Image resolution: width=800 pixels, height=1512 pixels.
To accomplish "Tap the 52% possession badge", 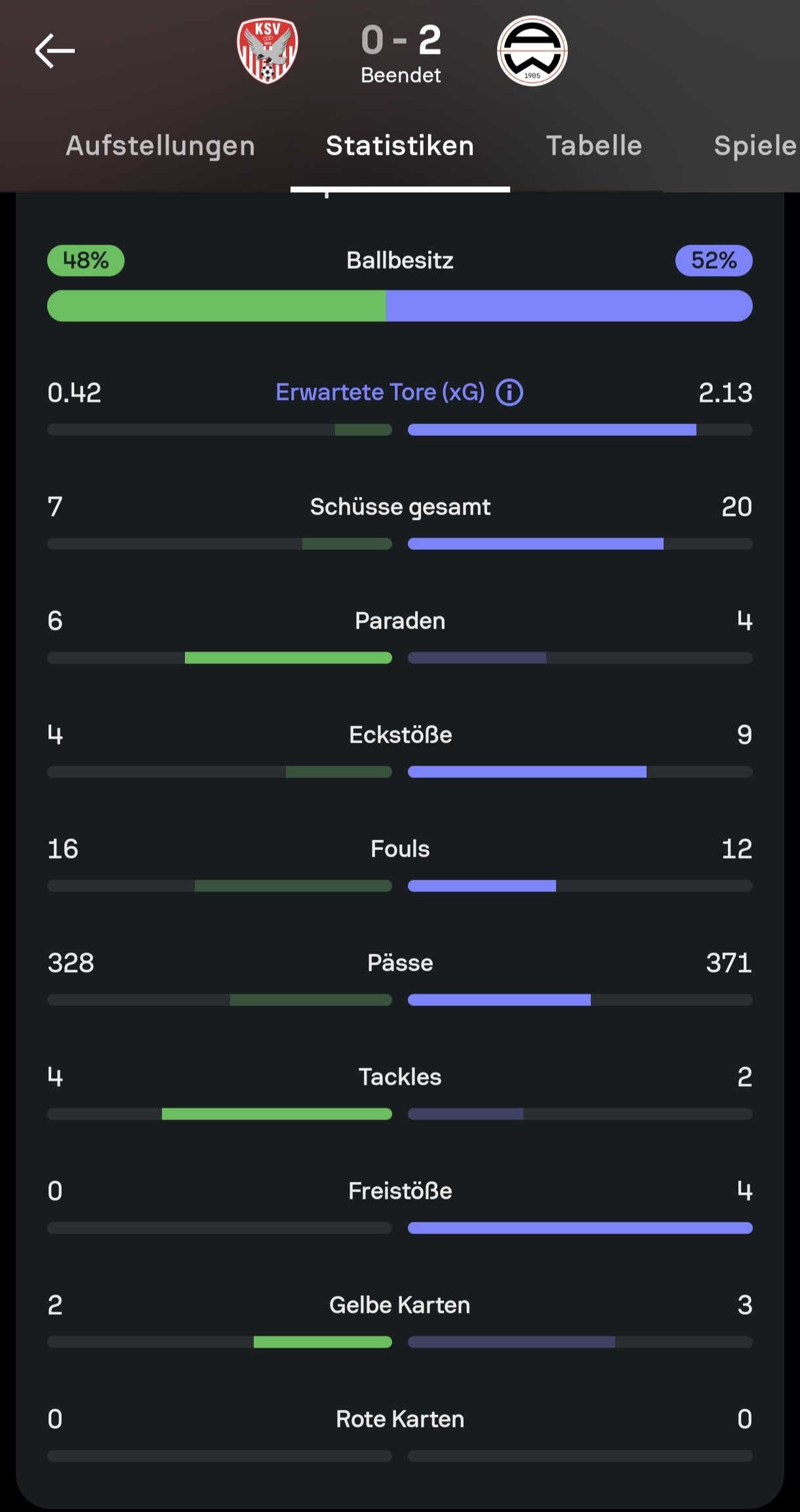I will click(714, 260).
